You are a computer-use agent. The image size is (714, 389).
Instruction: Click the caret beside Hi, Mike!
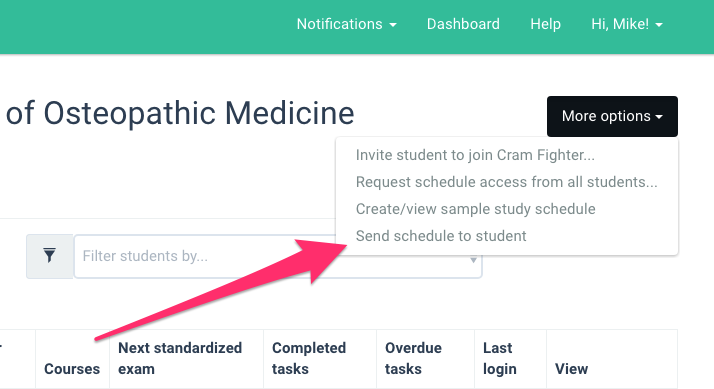click(659, 25)
